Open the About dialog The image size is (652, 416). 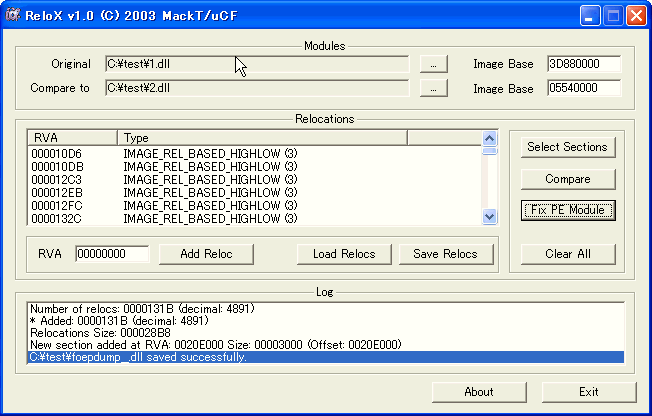pos(479,392)
